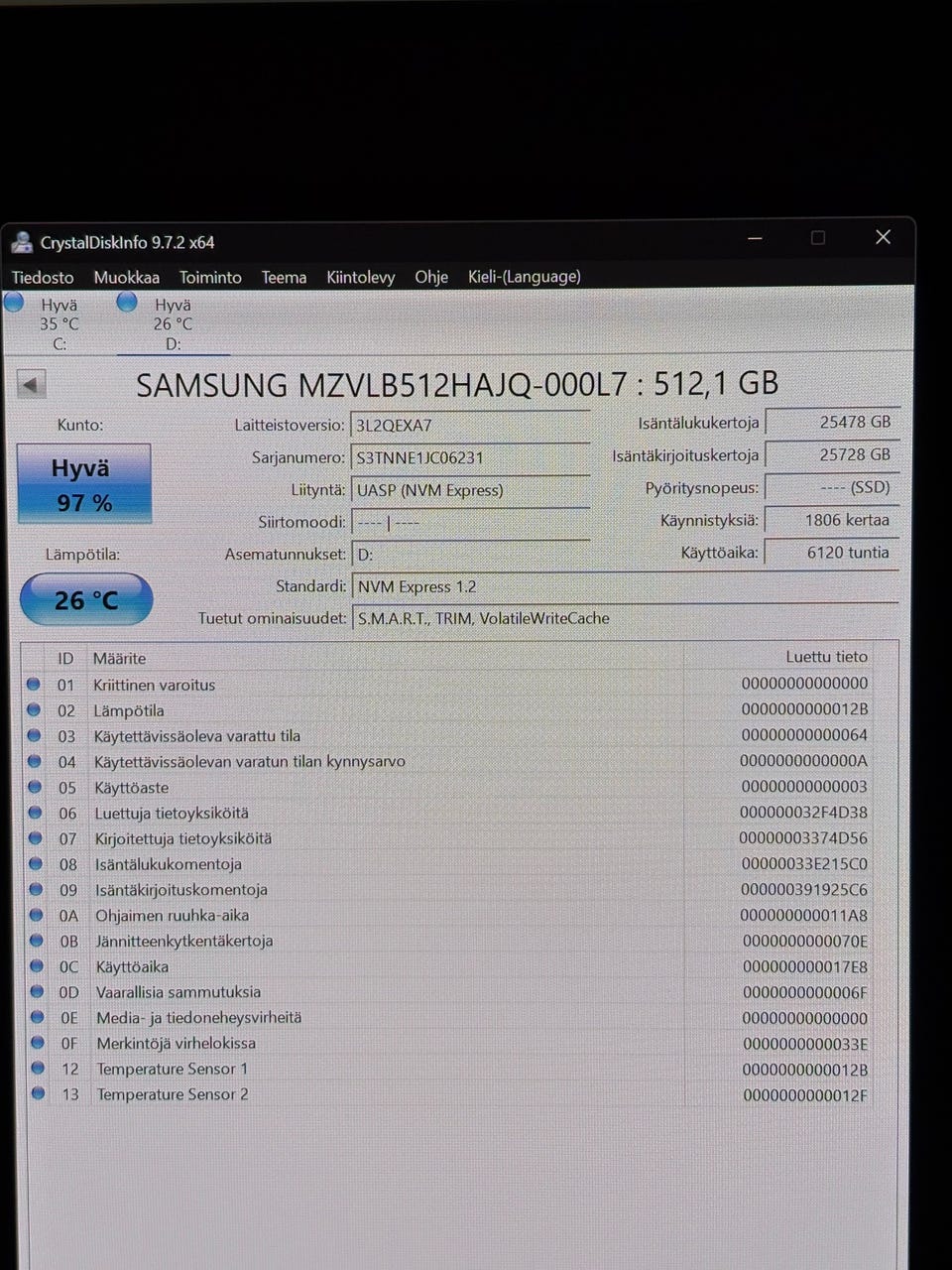952x1270 pixels.
Task: Select the Temperature Sensor 2 attribute text
Action: (x=173, y=1094)
